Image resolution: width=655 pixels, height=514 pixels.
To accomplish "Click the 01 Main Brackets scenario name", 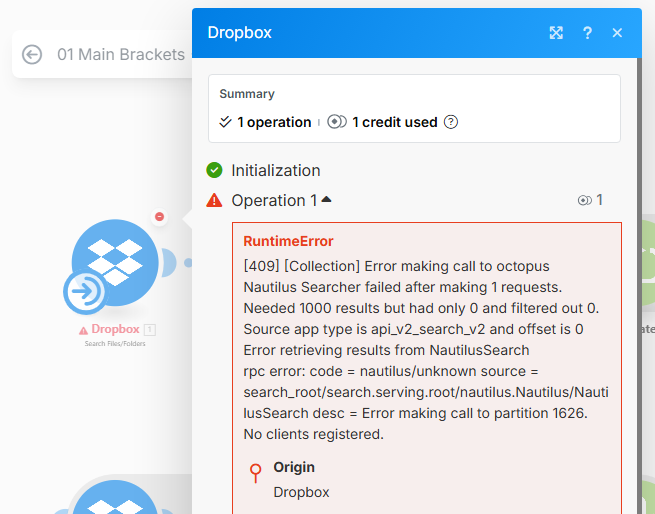I will (121, 54).
